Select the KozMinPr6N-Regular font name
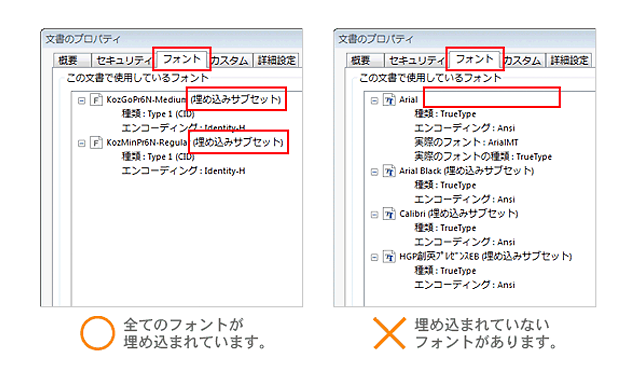 [147, 142]
